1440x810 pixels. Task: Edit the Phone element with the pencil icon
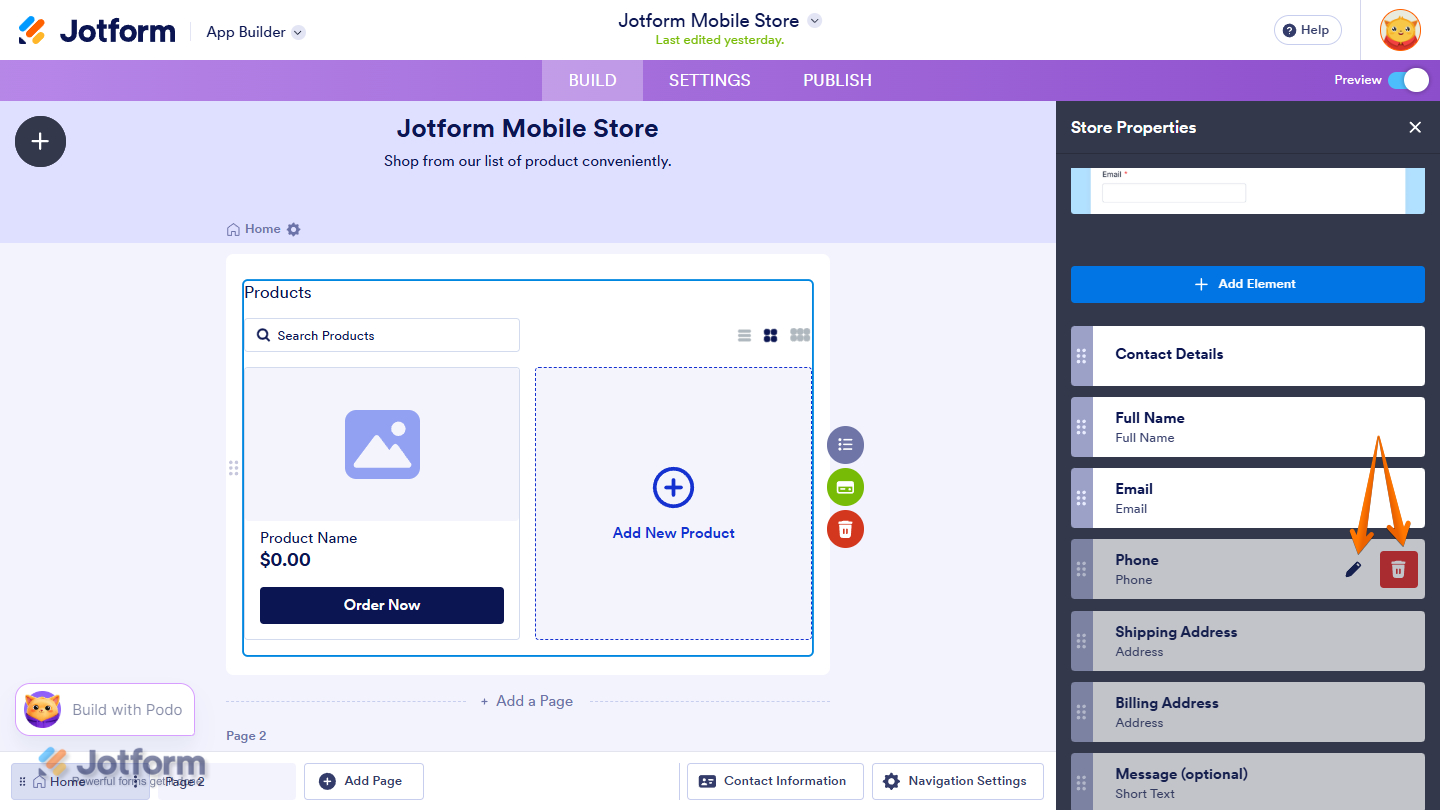coord(1353,569)
